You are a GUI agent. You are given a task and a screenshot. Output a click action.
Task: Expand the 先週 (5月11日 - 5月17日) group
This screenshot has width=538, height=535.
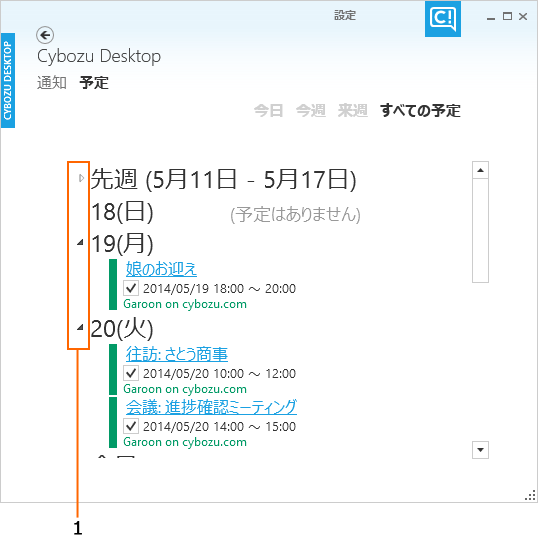81,178
